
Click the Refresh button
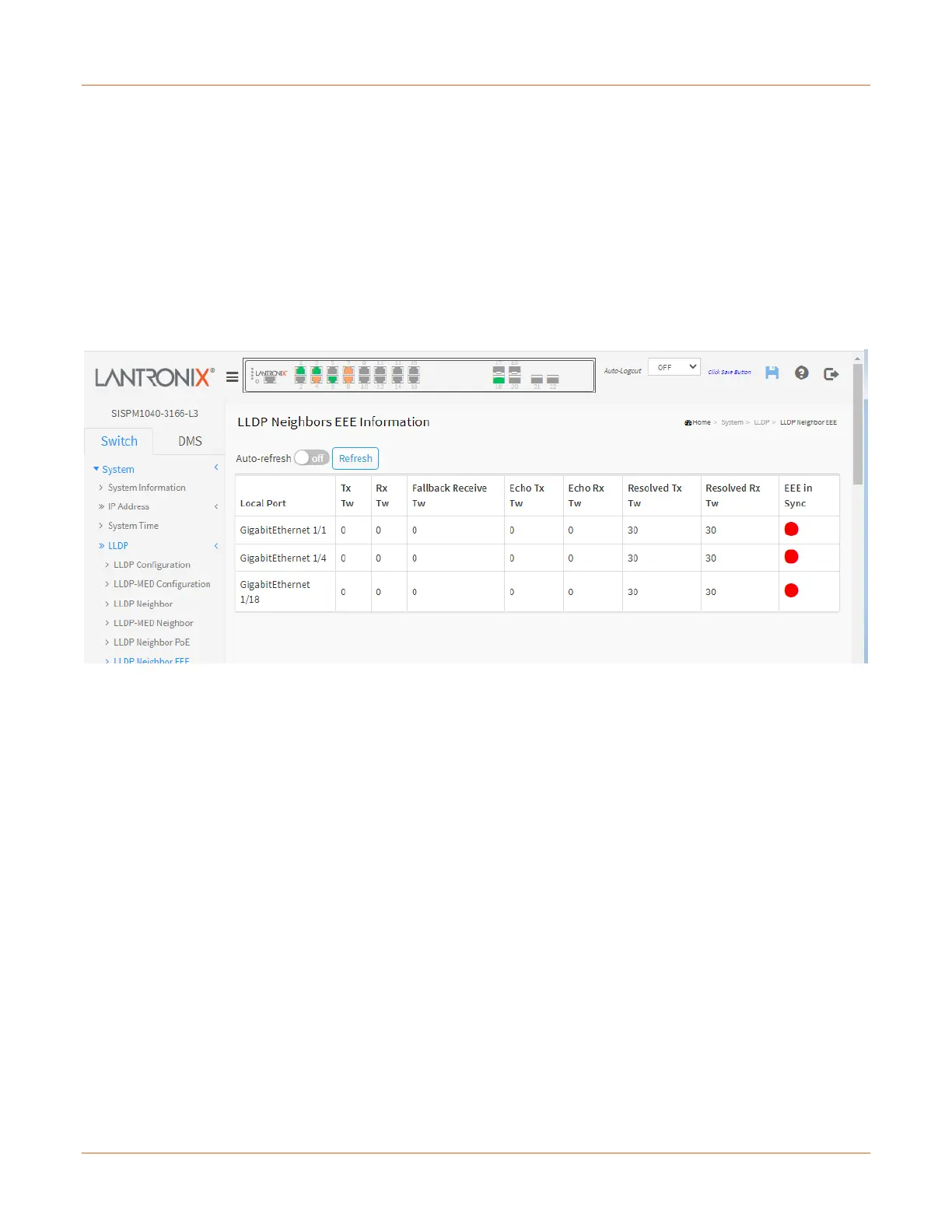(x=355, y=458)
